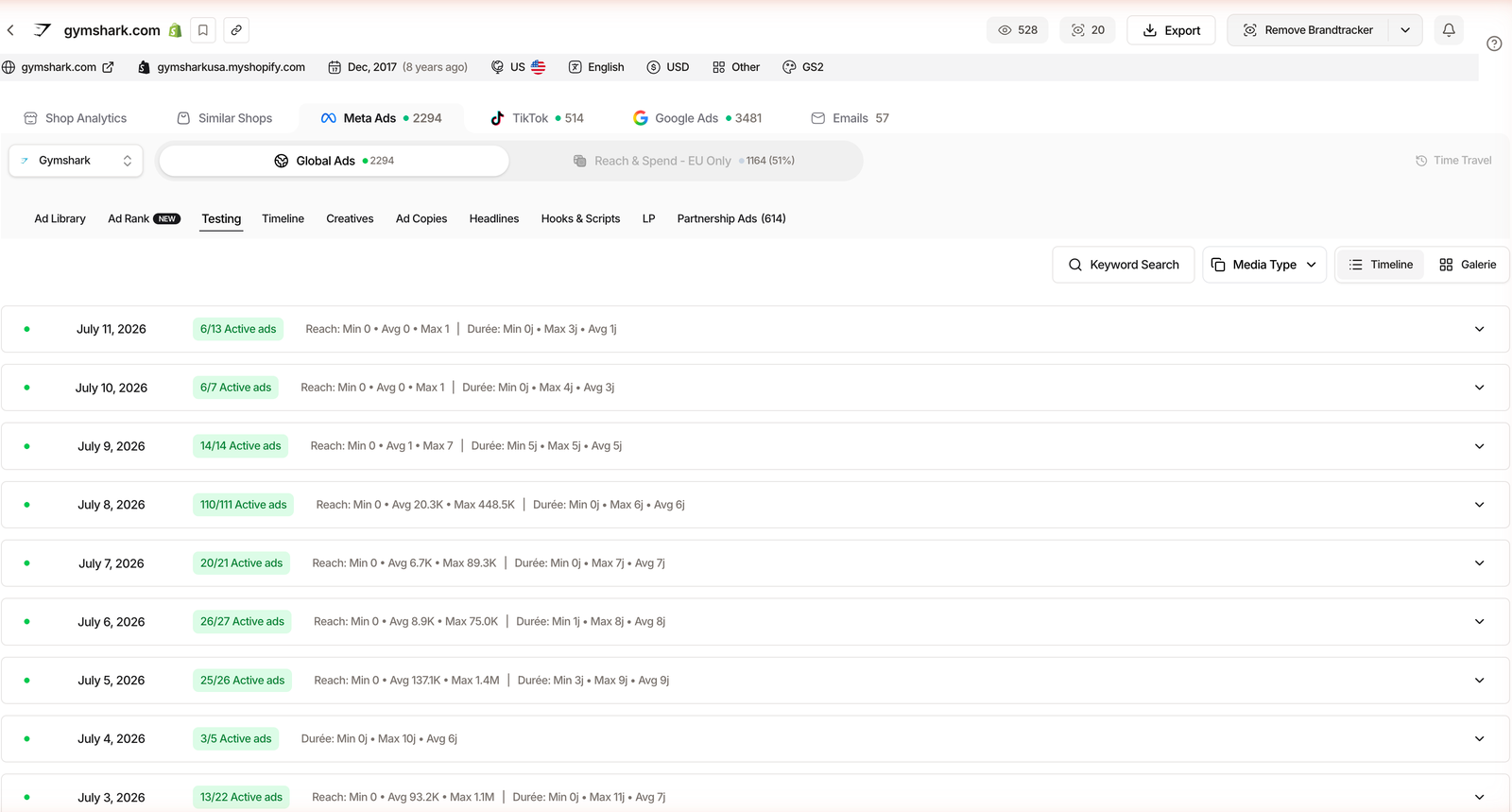Viewport: 1512px width, 812px height.
Task: Open the Gymshark brand selector
Action: click(76, 161)
